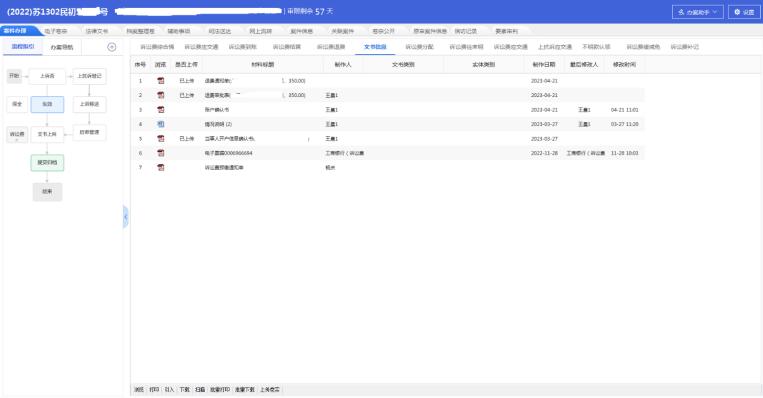
Task: Open the document icon in row 5
Action: [161, 139]
